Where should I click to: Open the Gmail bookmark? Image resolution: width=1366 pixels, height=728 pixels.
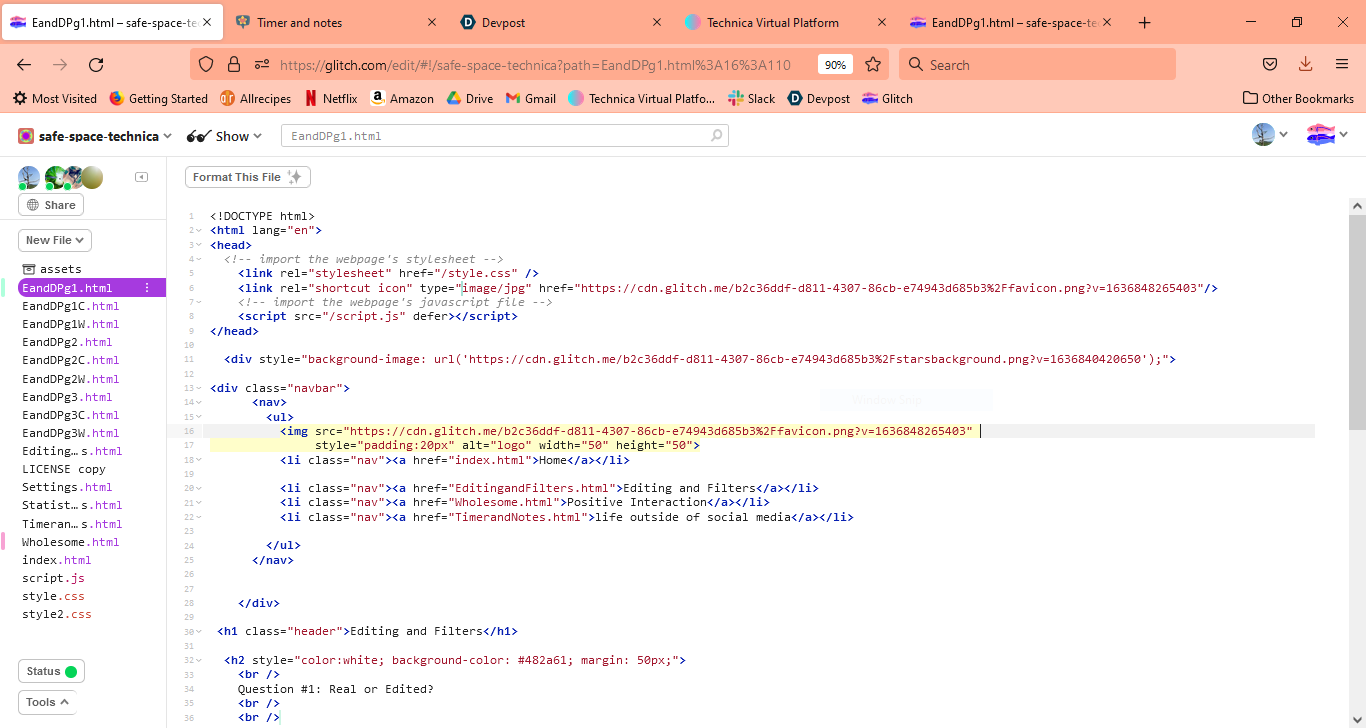point(531,98)
